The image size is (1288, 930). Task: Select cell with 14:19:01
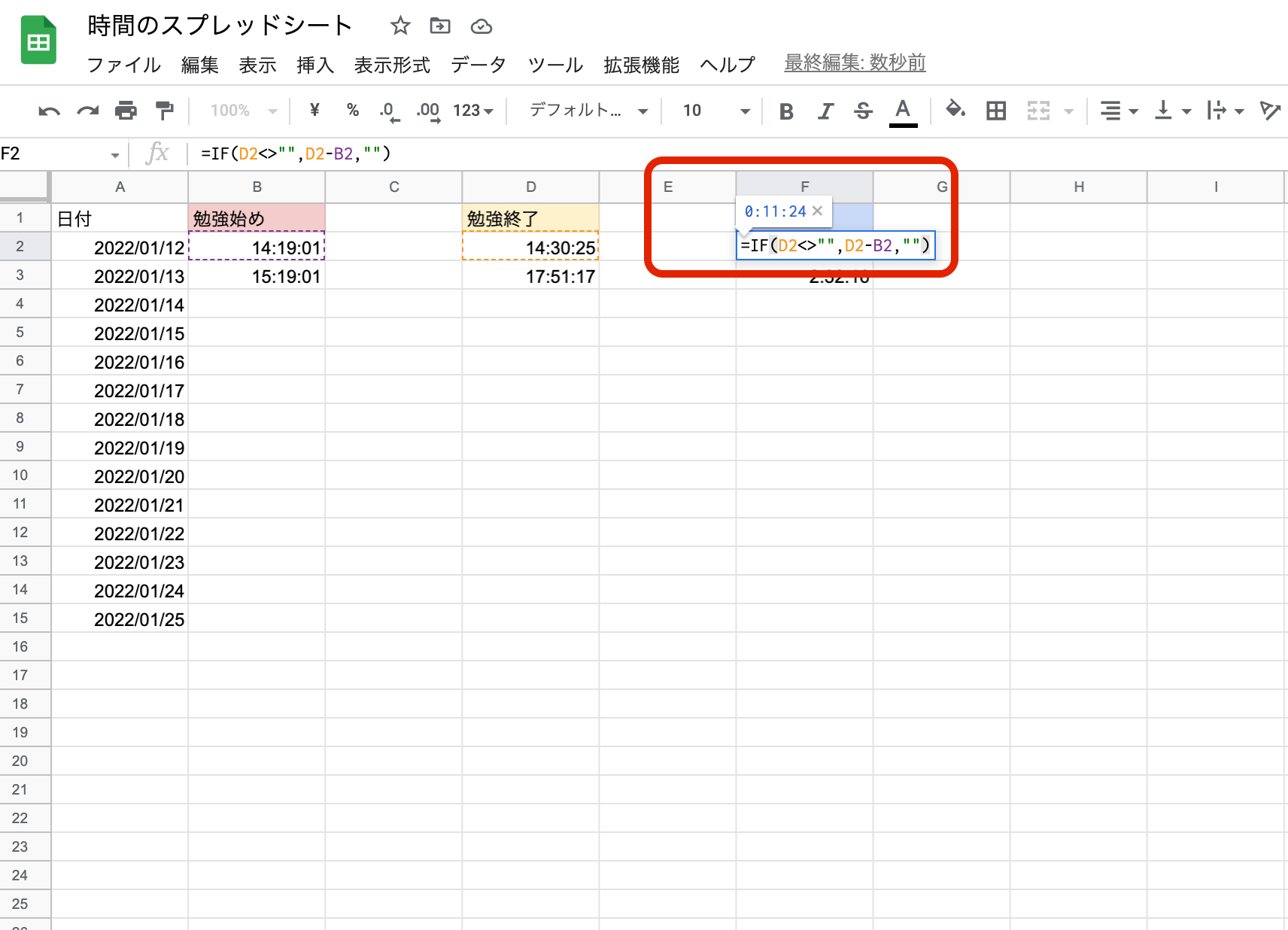257,247
